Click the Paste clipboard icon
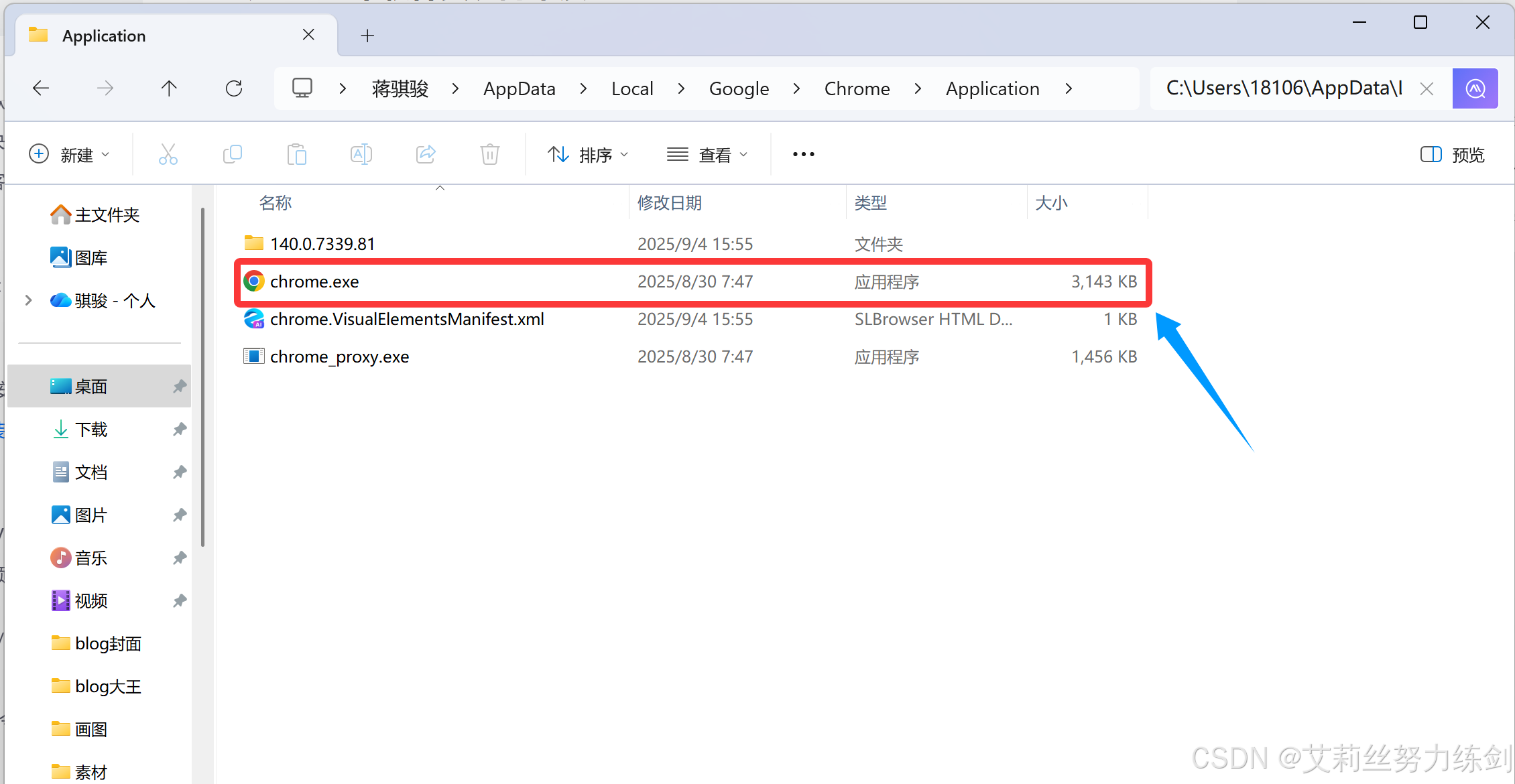The height and width of the screenshot is (784, 1515). click(296, 155)
